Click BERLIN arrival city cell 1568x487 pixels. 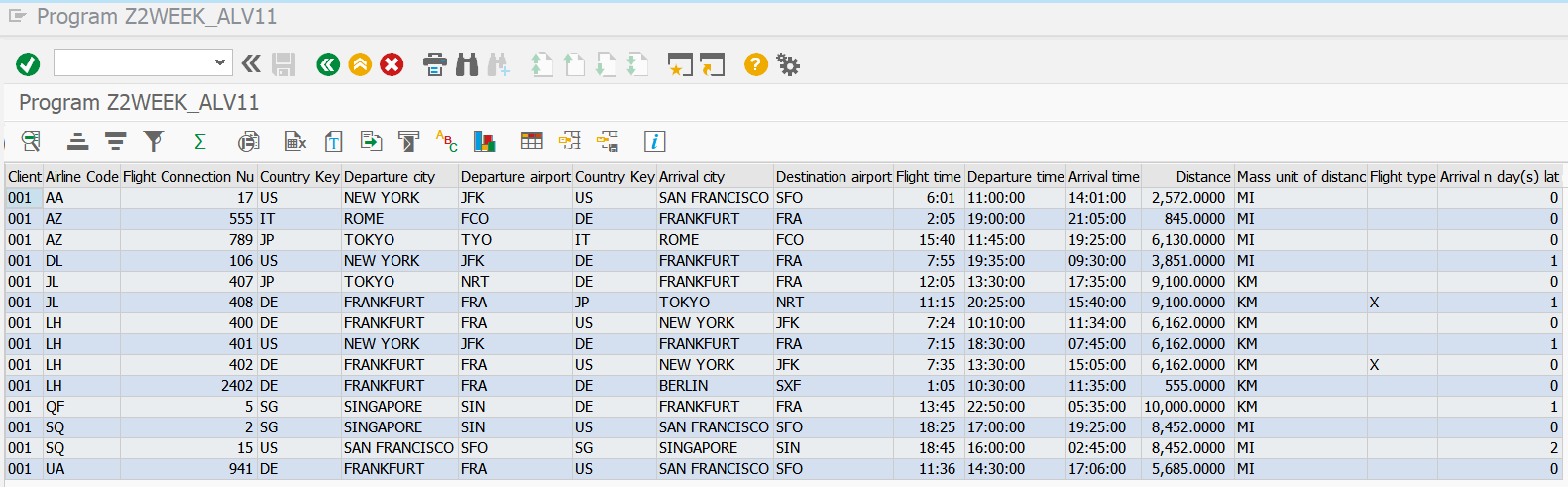pos(715,386)
